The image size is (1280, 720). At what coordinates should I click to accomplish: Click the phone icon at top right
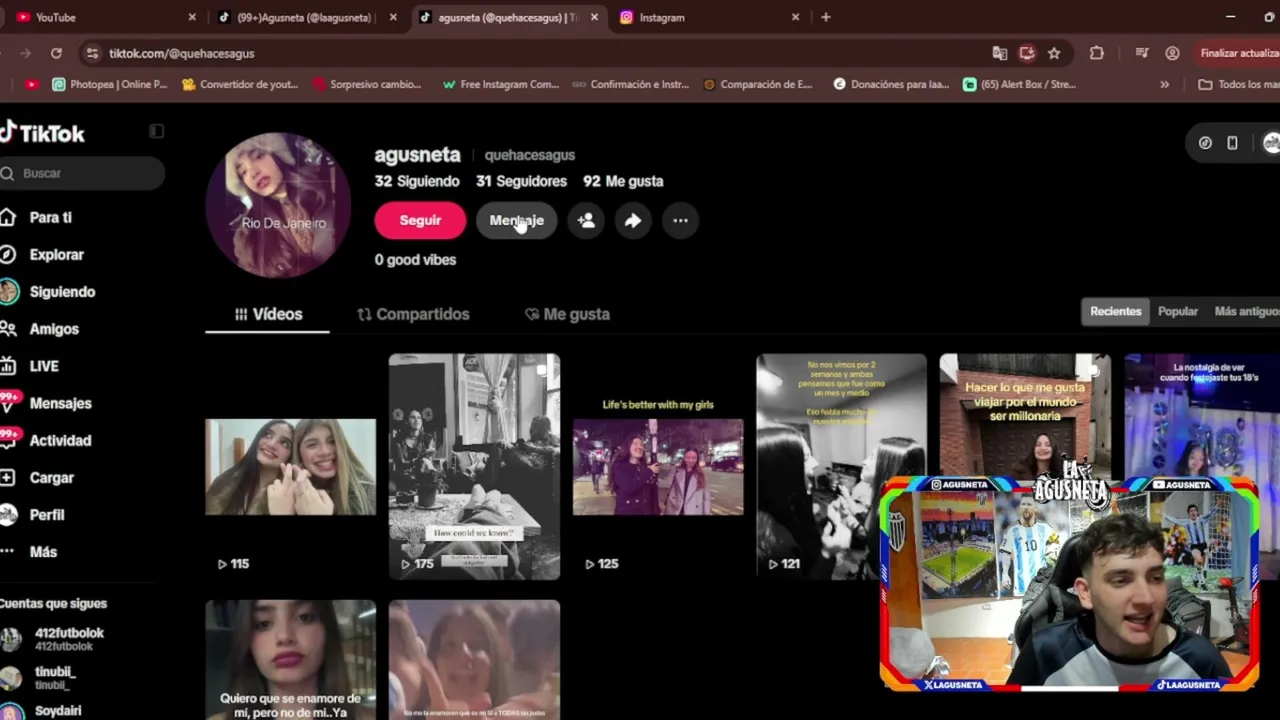click(x=1232, y=143)
